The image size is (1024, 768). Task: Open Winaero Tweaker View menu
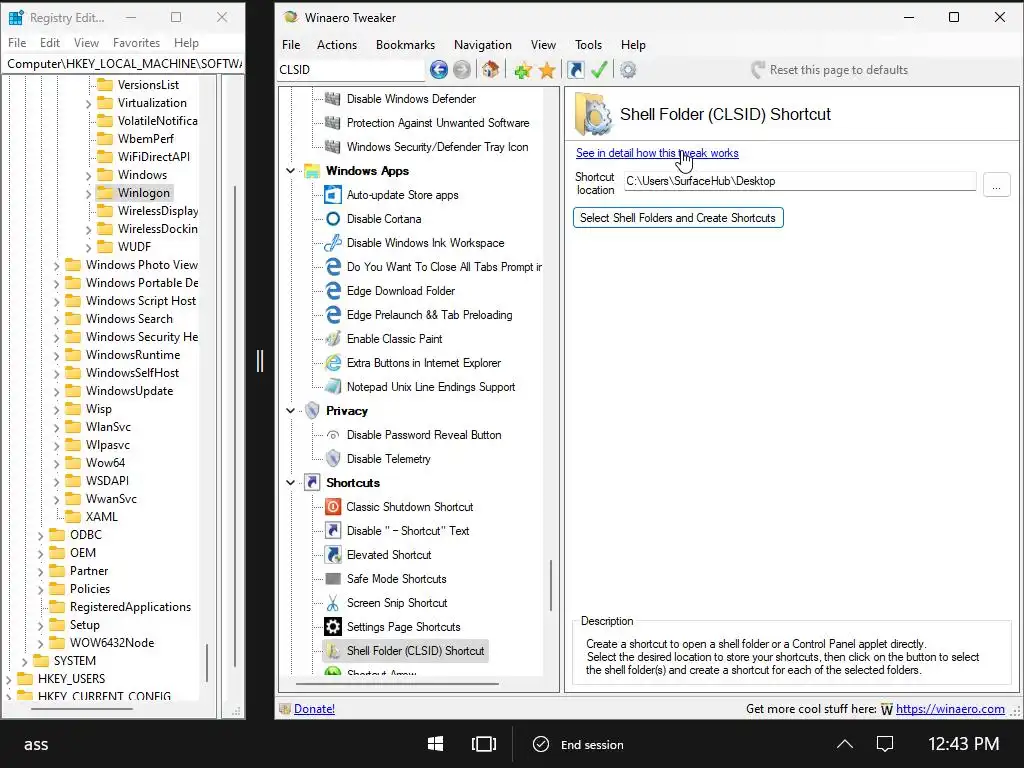pyautogui.click(x=543, y=44)
